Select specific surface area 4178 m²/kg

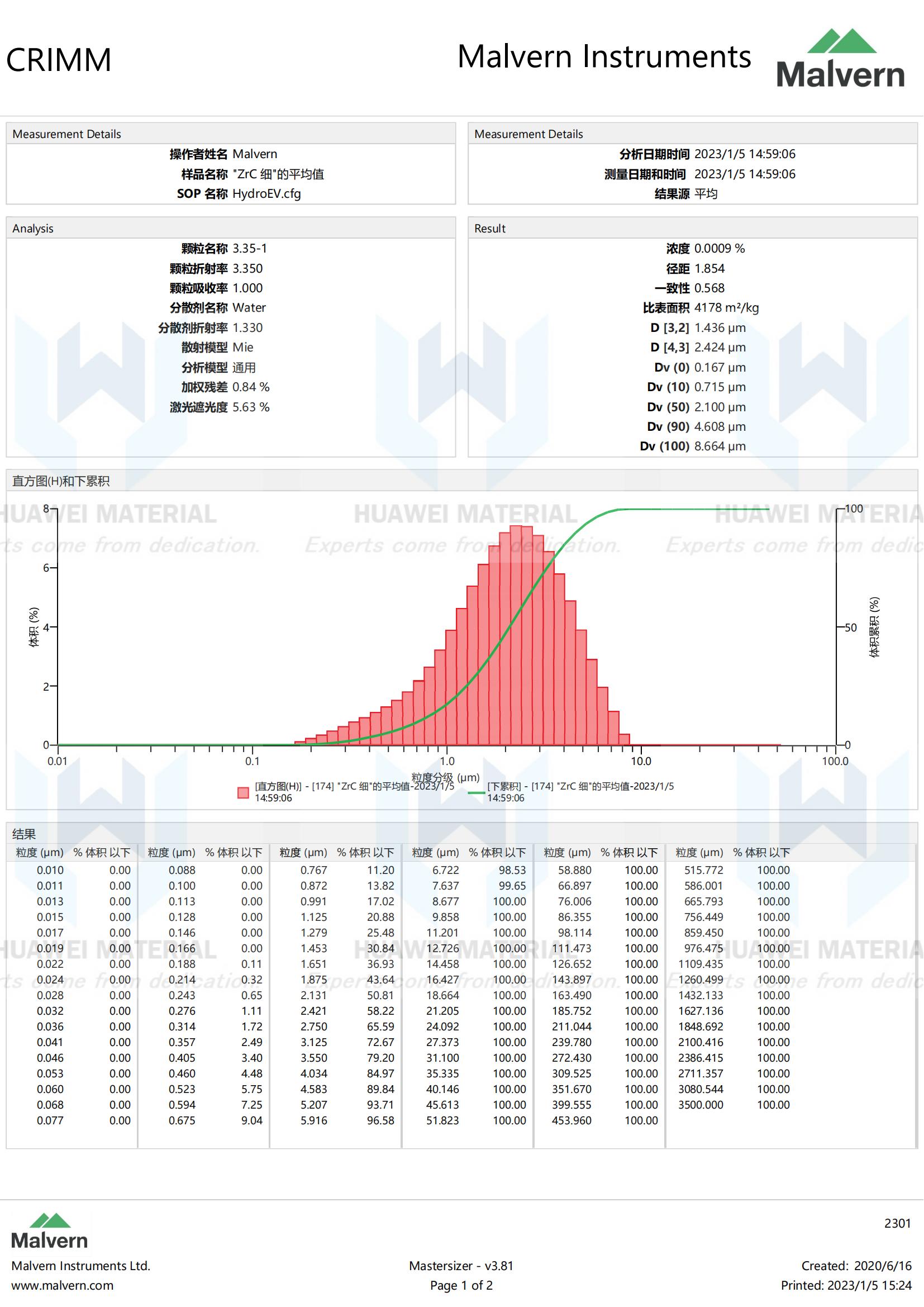(x=727, y=307)
